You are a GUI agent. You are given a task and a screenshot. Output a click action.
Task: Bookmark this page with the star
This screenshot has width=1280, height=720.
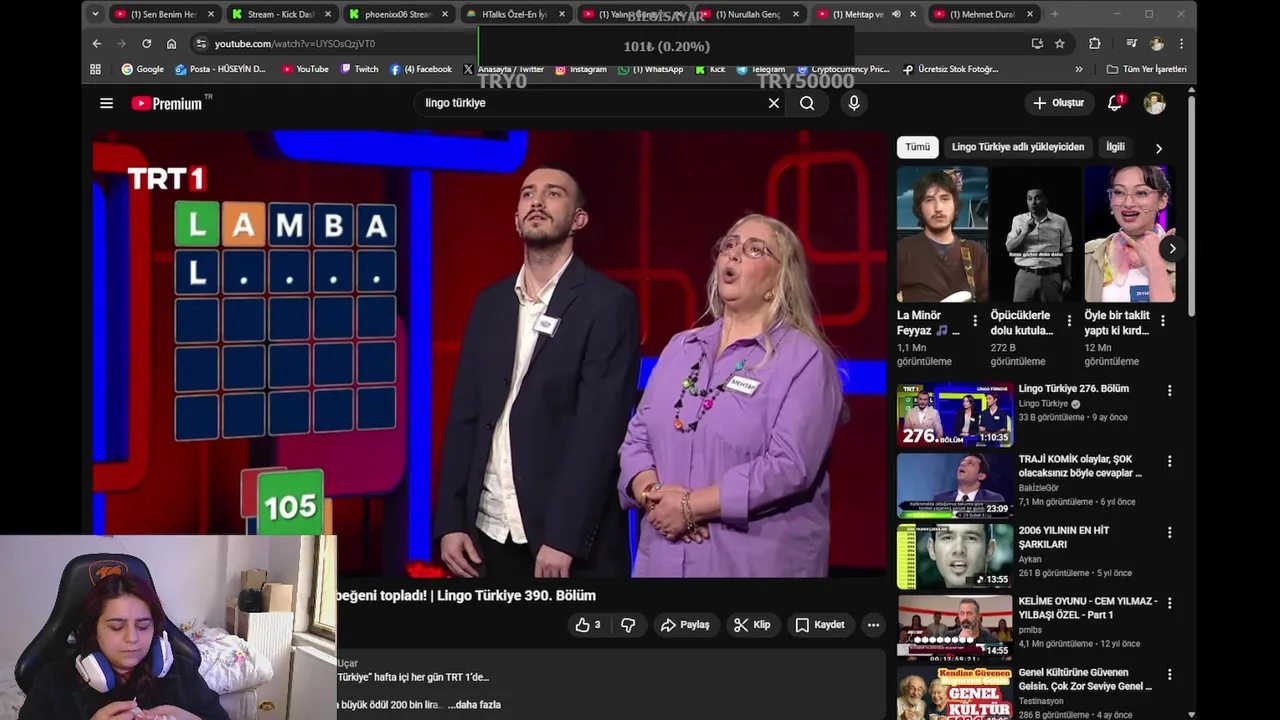tap(1060, 44)
